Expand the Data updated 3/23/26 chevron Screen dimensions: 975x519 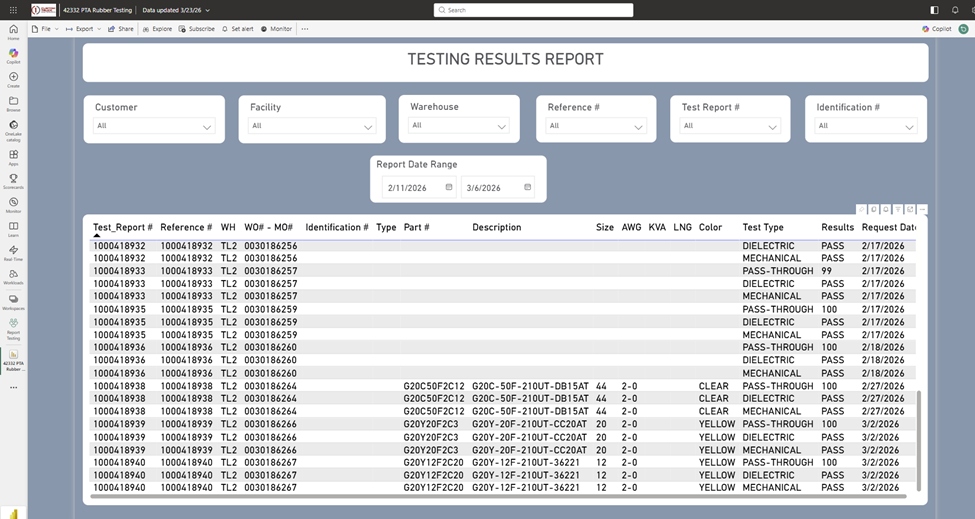(208, 10)
